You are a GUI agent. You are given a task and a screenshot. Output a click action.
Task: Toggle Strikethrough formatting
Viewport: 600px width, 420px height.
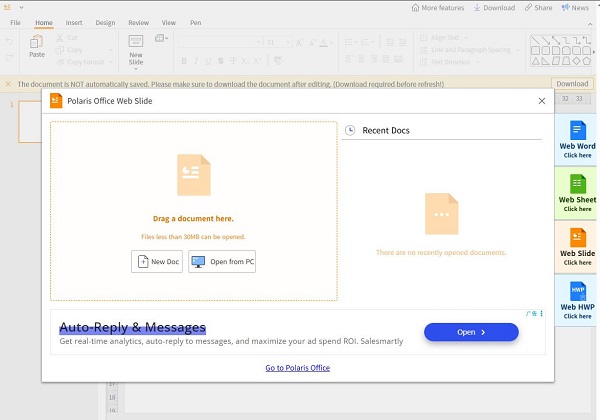233,61
